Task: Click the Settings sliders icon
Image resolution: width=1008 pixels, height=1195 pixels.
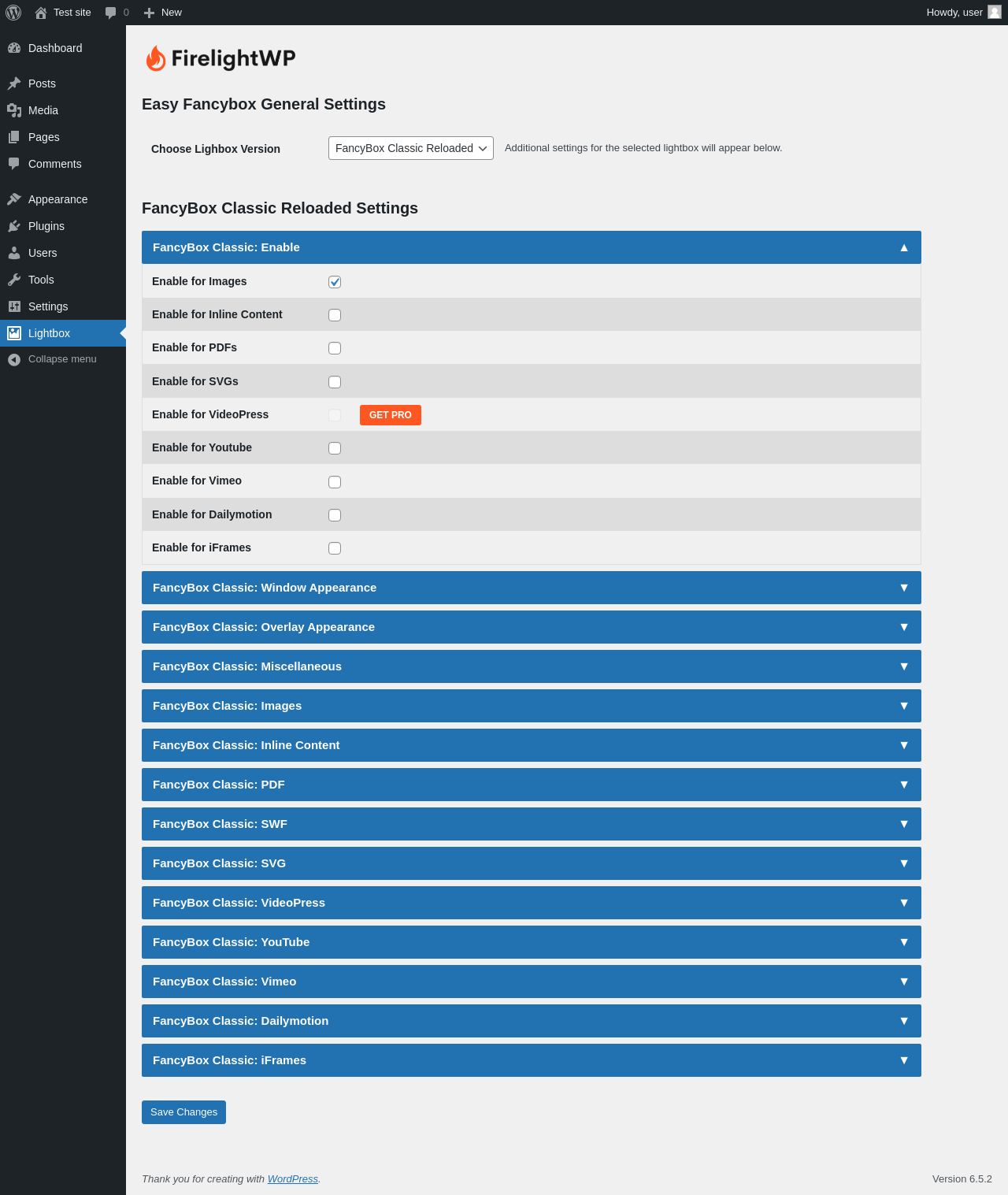Action: click(x=14, y=306)
